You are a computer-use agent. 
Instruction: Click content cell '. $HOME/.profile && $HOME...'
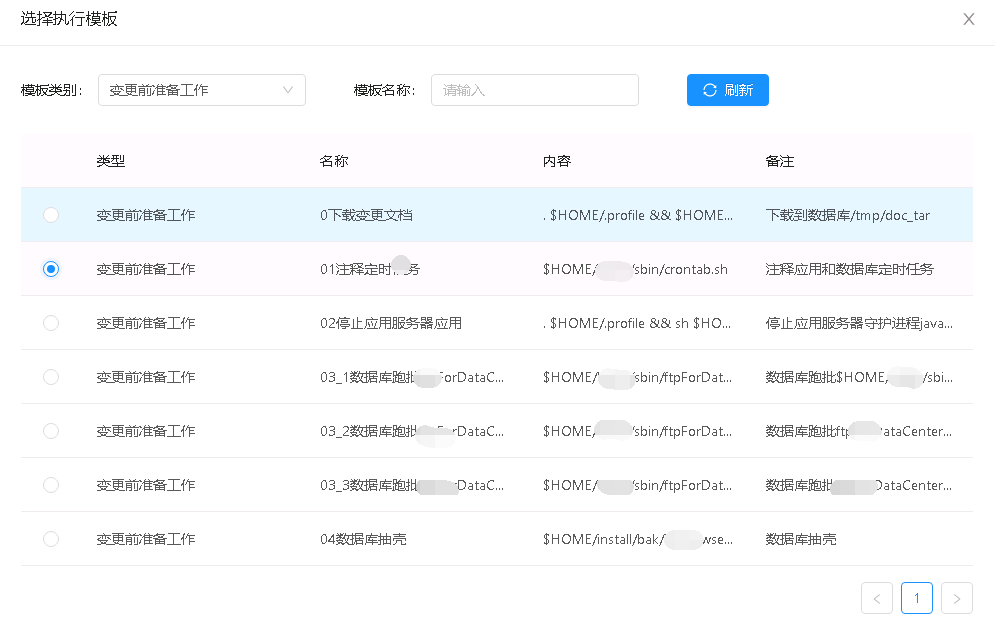pos(638,215)
